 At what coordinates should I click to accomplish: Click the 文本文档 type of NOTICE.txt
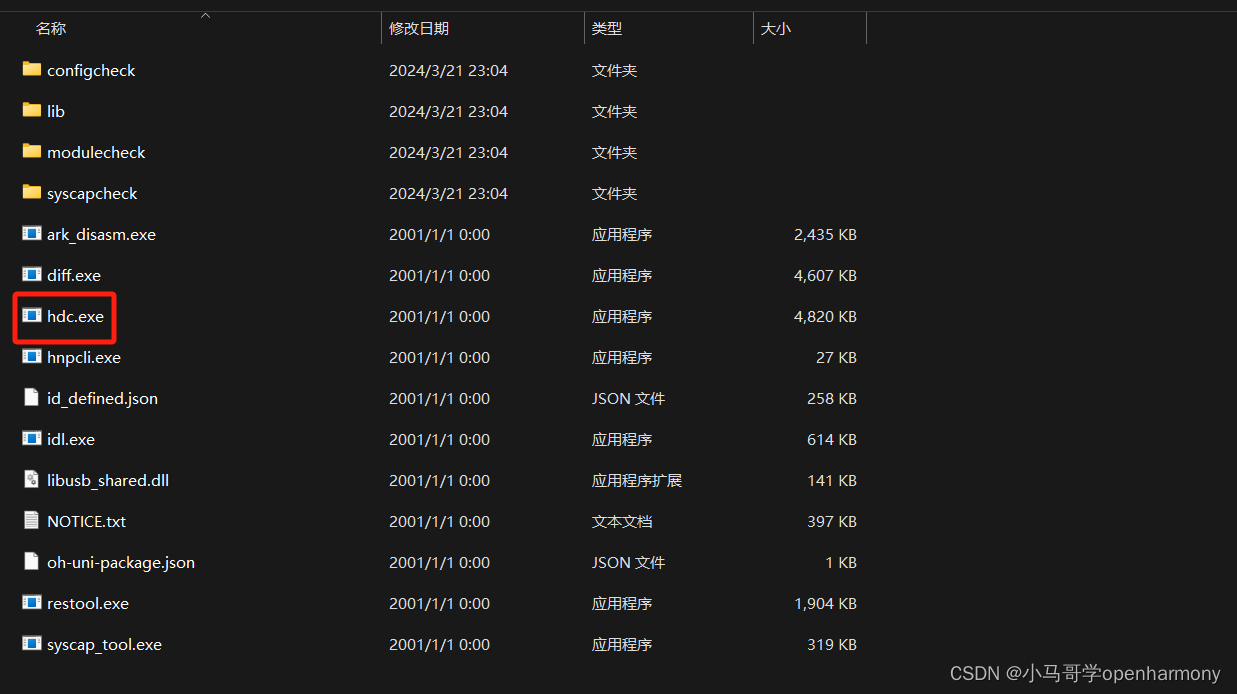pyautogui.click(x=622, y=522)
